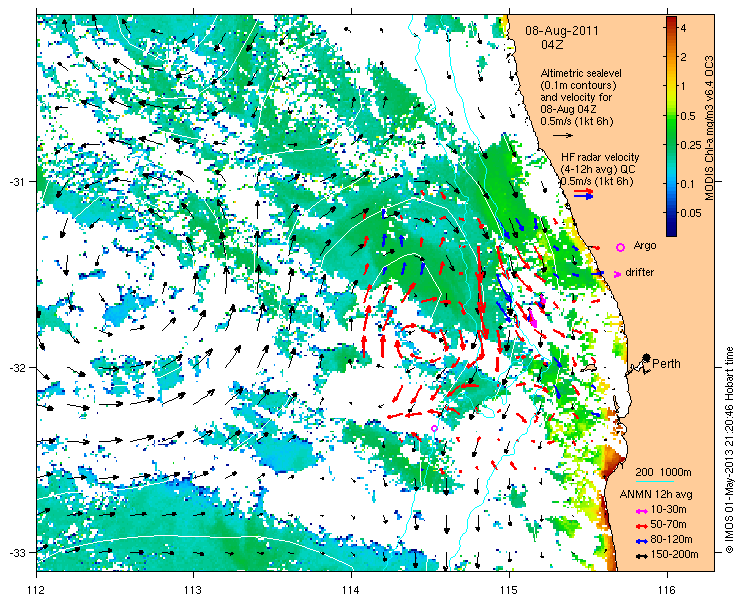Click the latitude axis label -31
This screenshot has width=740, height=600.
point(17,182)
